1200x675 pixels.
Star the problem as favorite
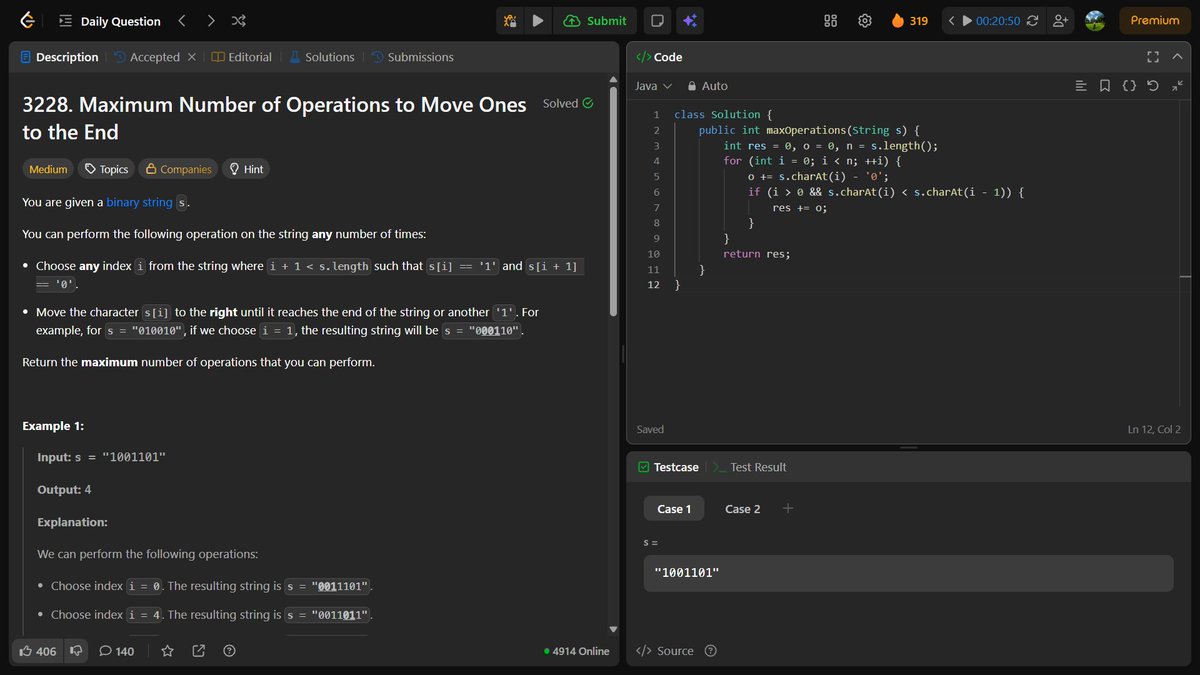(x=167, y=651)
